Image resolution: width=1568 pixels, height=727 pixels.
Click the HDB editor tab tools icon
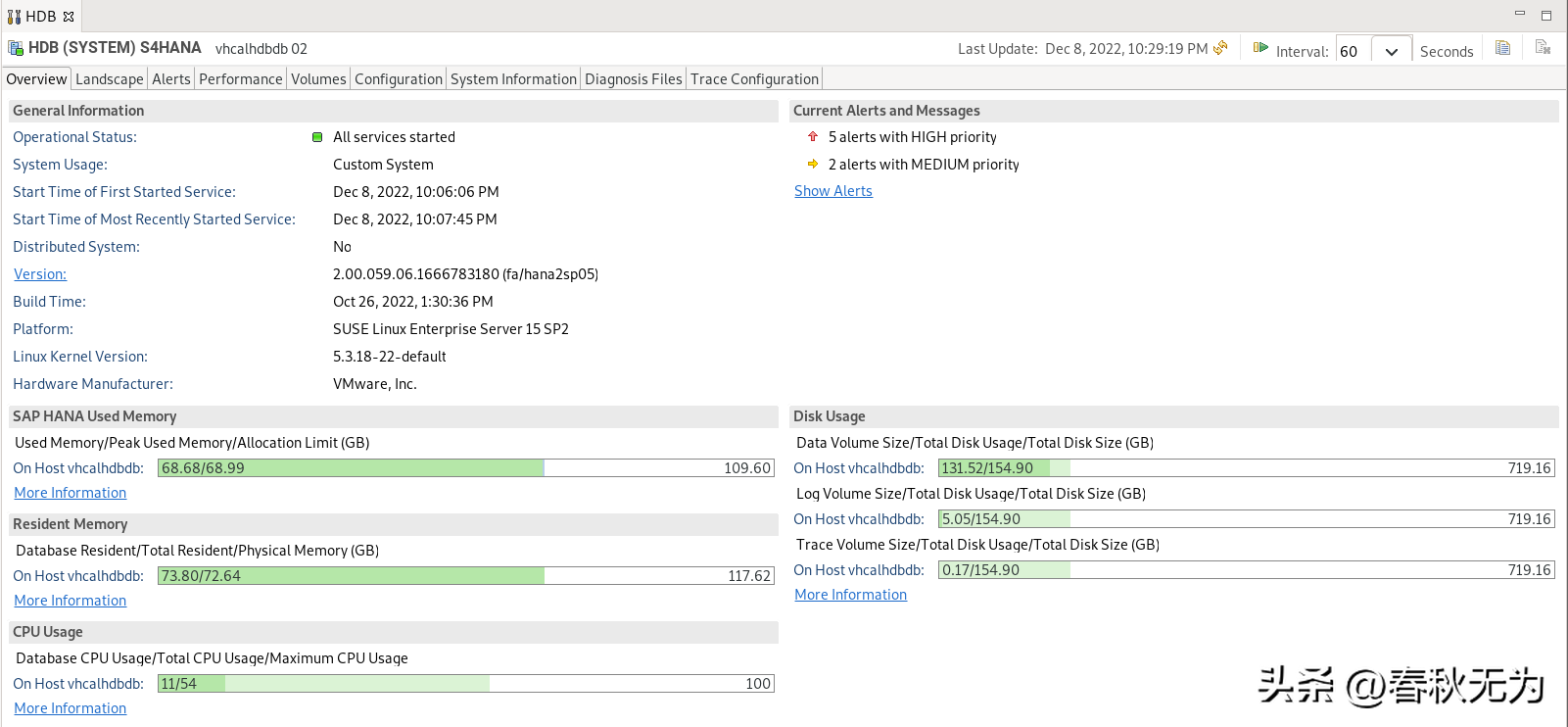14,17
